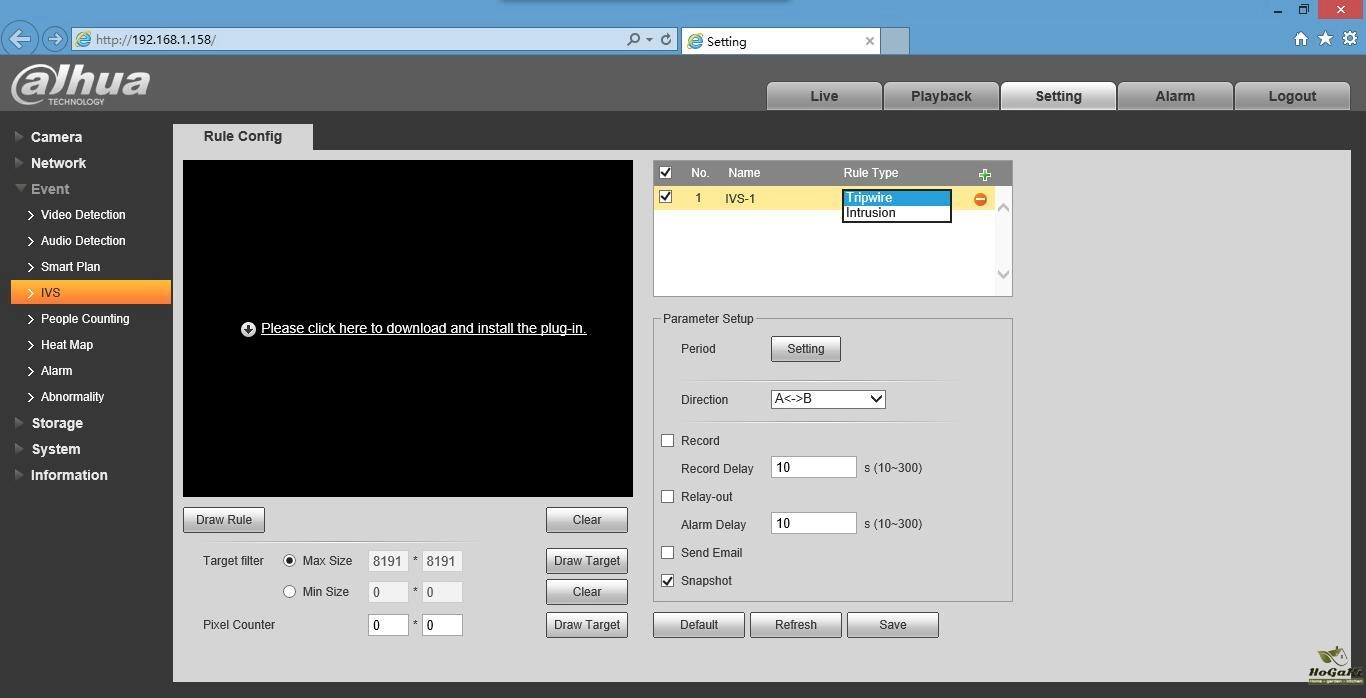Enable the Record checkbox
1366x698 pixels.
point(668,441)
